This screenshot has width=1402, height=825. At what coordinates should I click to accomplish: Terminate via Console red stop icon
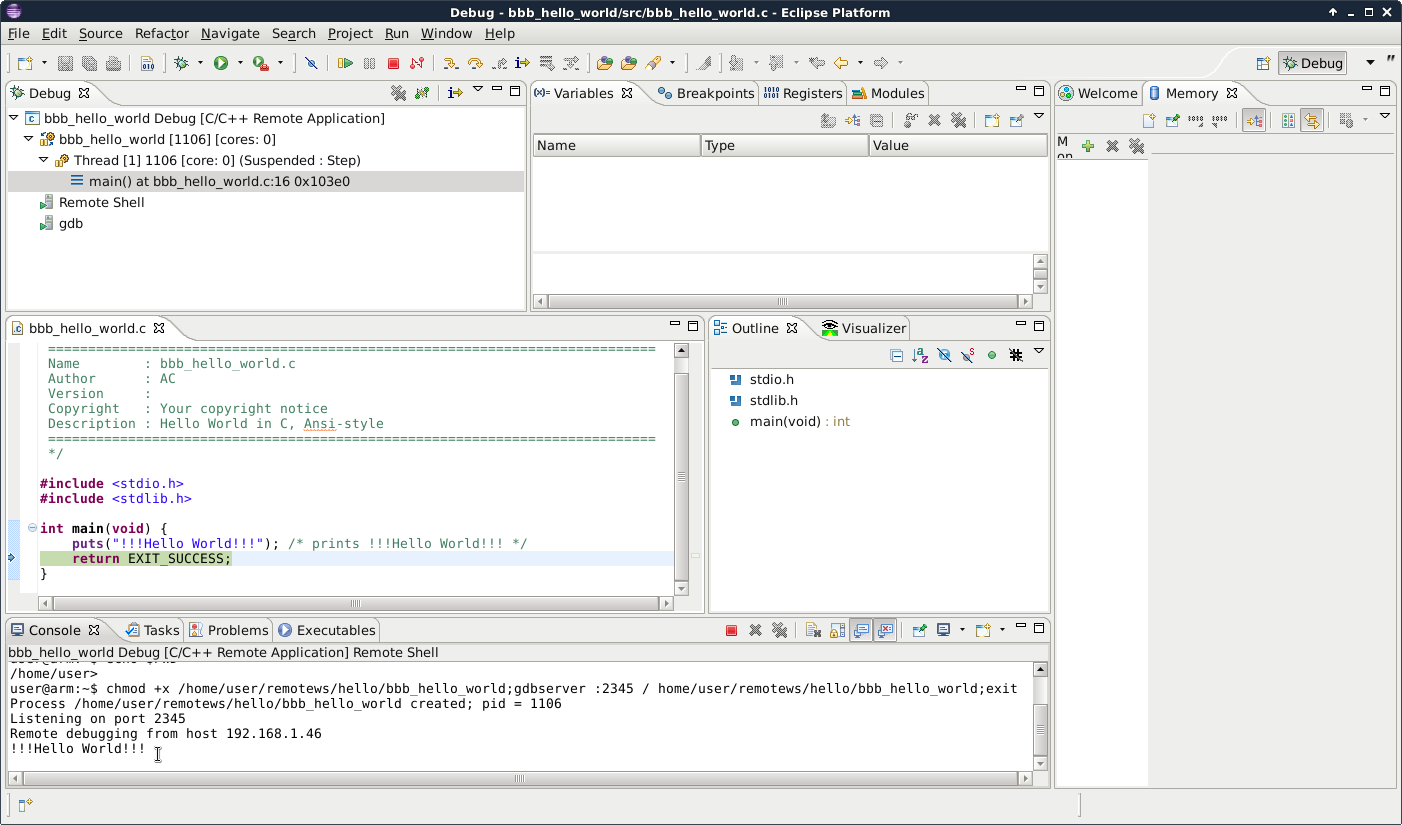point(731,630)
